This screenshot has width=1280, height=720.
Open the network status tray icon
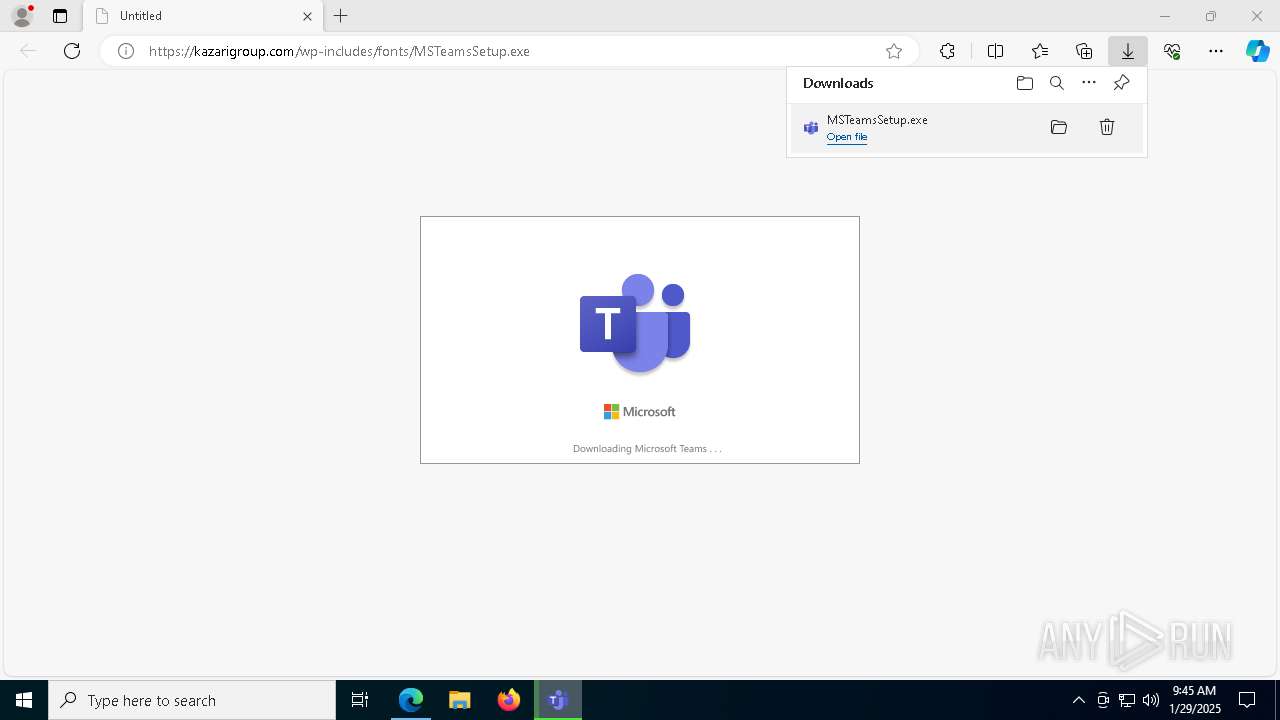pos(1127,700)
